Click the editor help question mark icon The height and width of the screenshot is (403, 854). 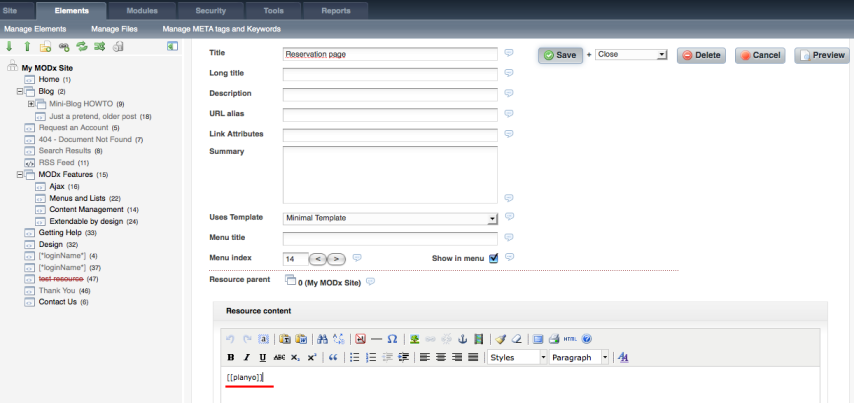587,339
